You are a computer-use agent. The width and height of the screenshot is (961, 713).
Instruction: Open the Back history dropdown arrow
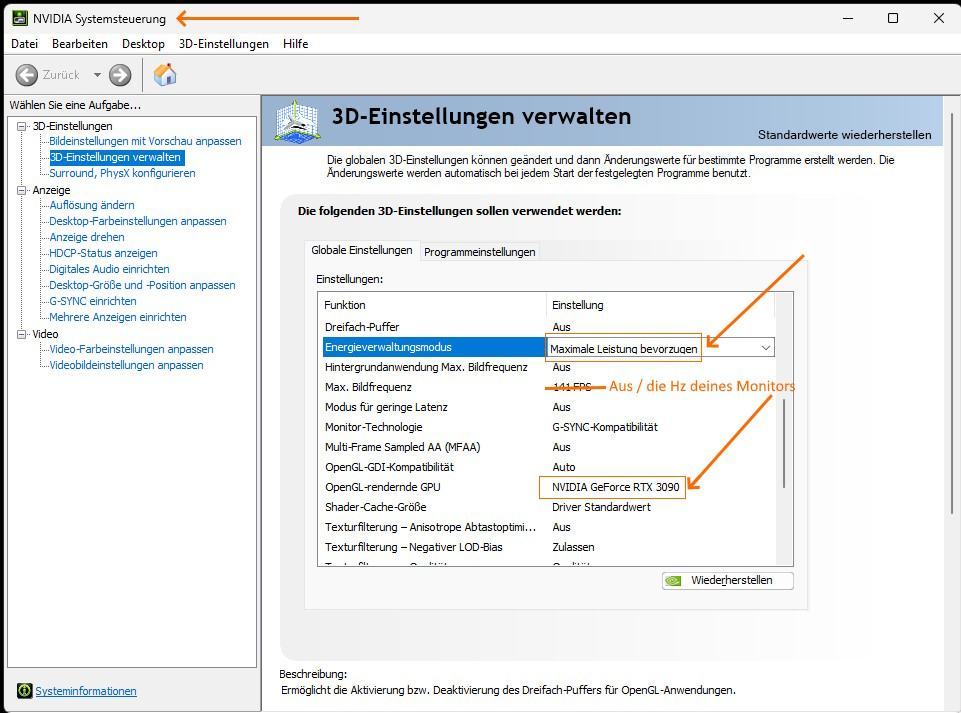(97, 75)
